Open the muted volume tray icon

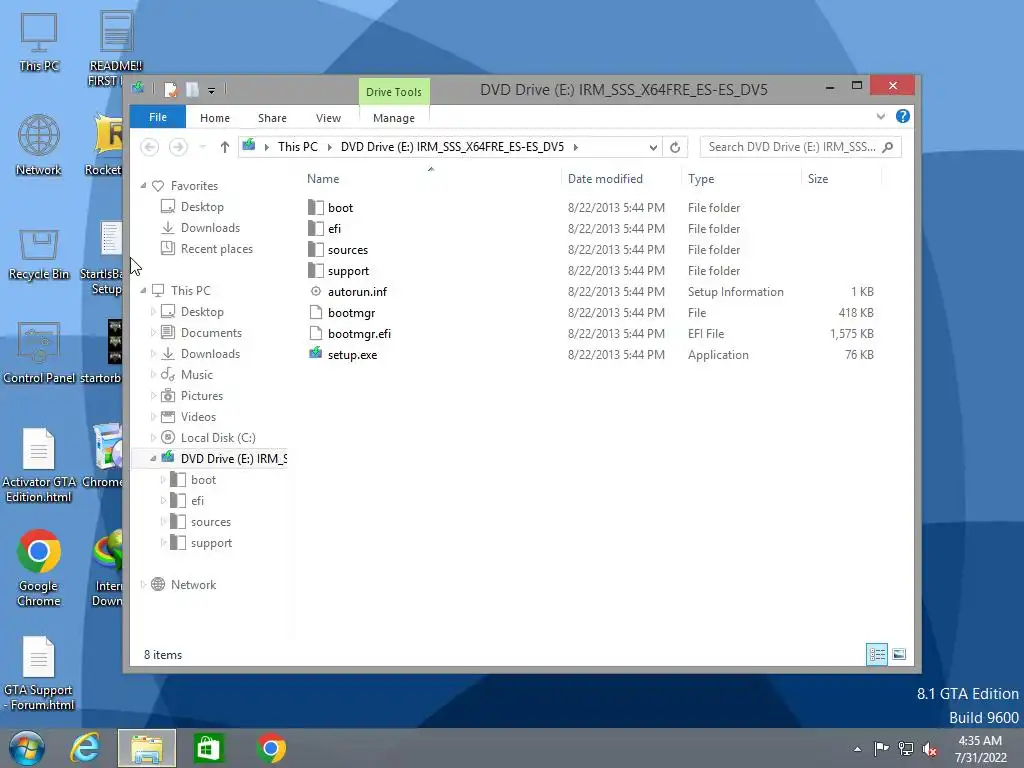tap(931, 749)
